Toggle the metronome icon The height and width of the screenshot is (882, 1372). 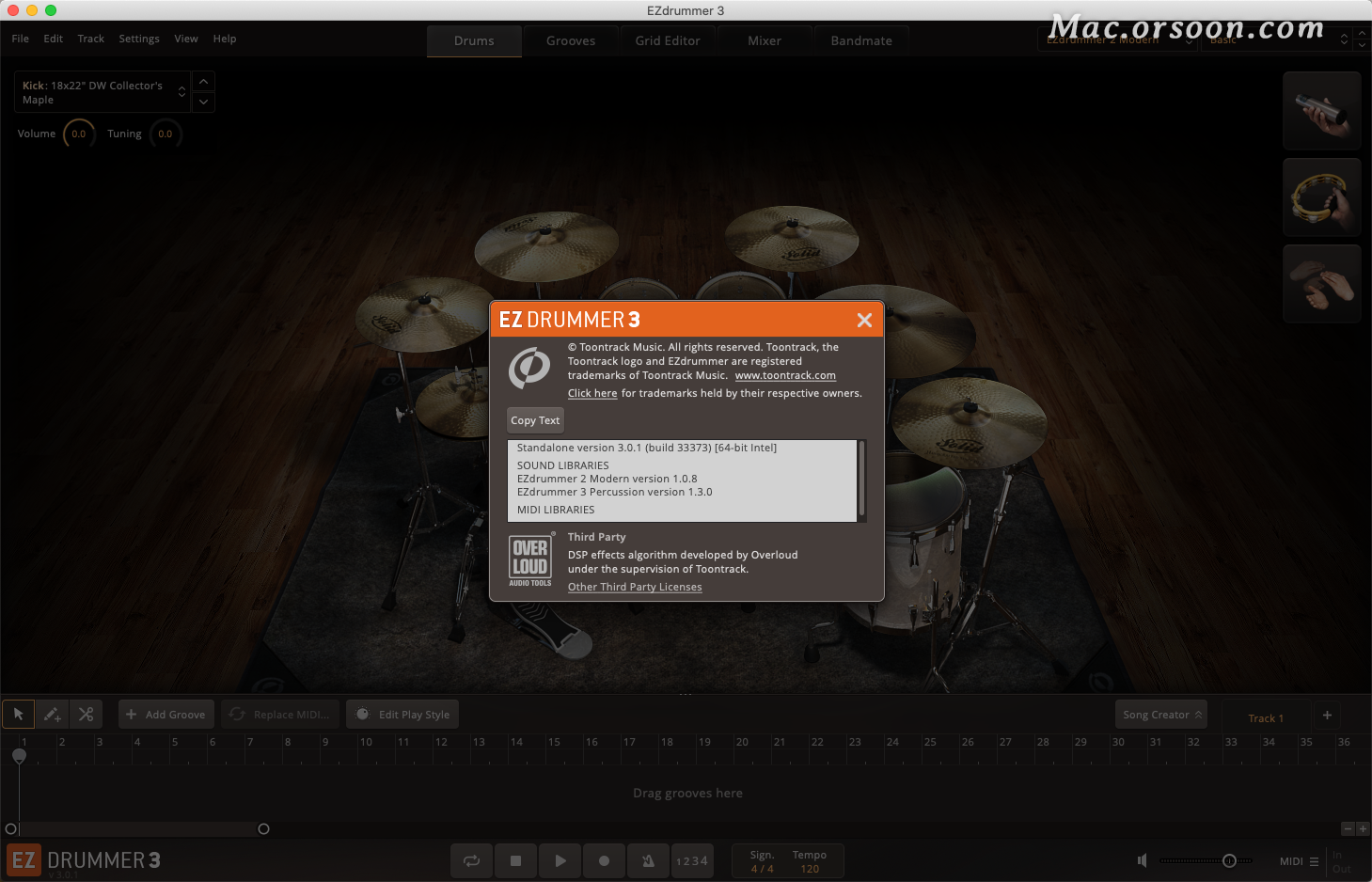(x=648, y=860)
